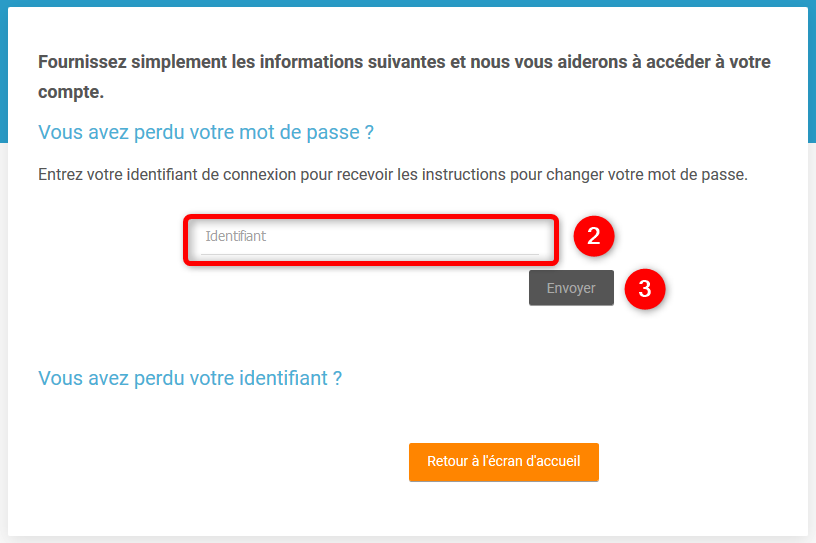Click the word 'Envoyer' on the submit button
Screen dimensions: 816x543
571,288
